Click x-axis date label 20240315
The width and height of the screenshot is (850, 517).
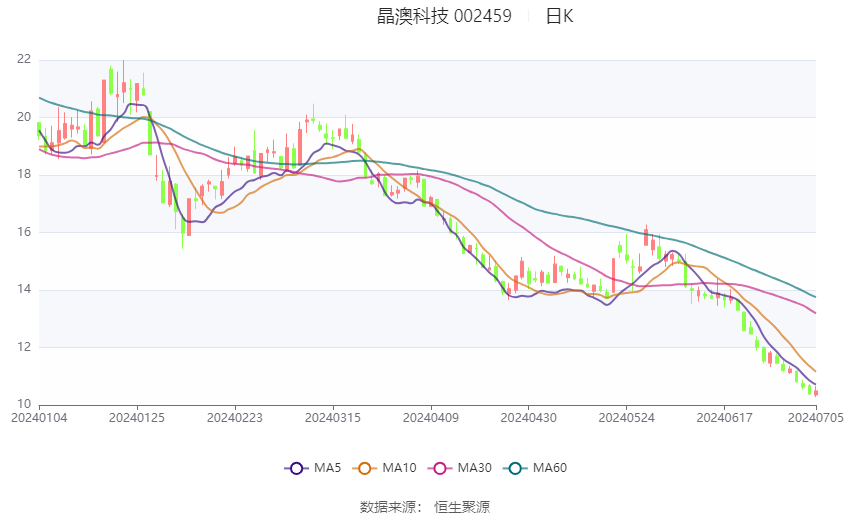pos(333,418)
